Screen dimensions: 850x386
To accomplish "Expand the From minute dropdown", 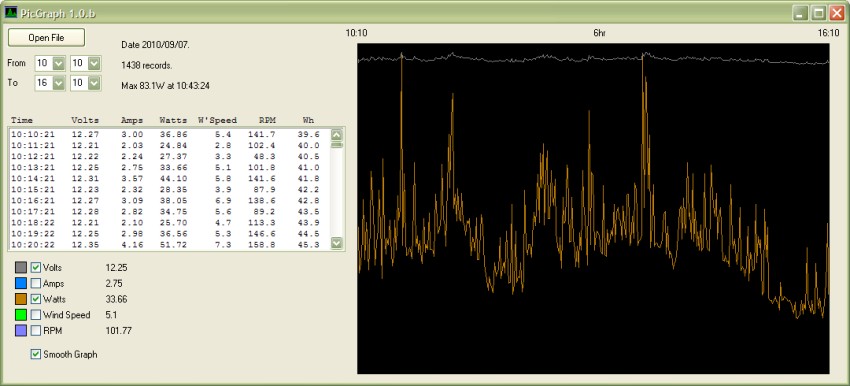I will pos(94,63).
